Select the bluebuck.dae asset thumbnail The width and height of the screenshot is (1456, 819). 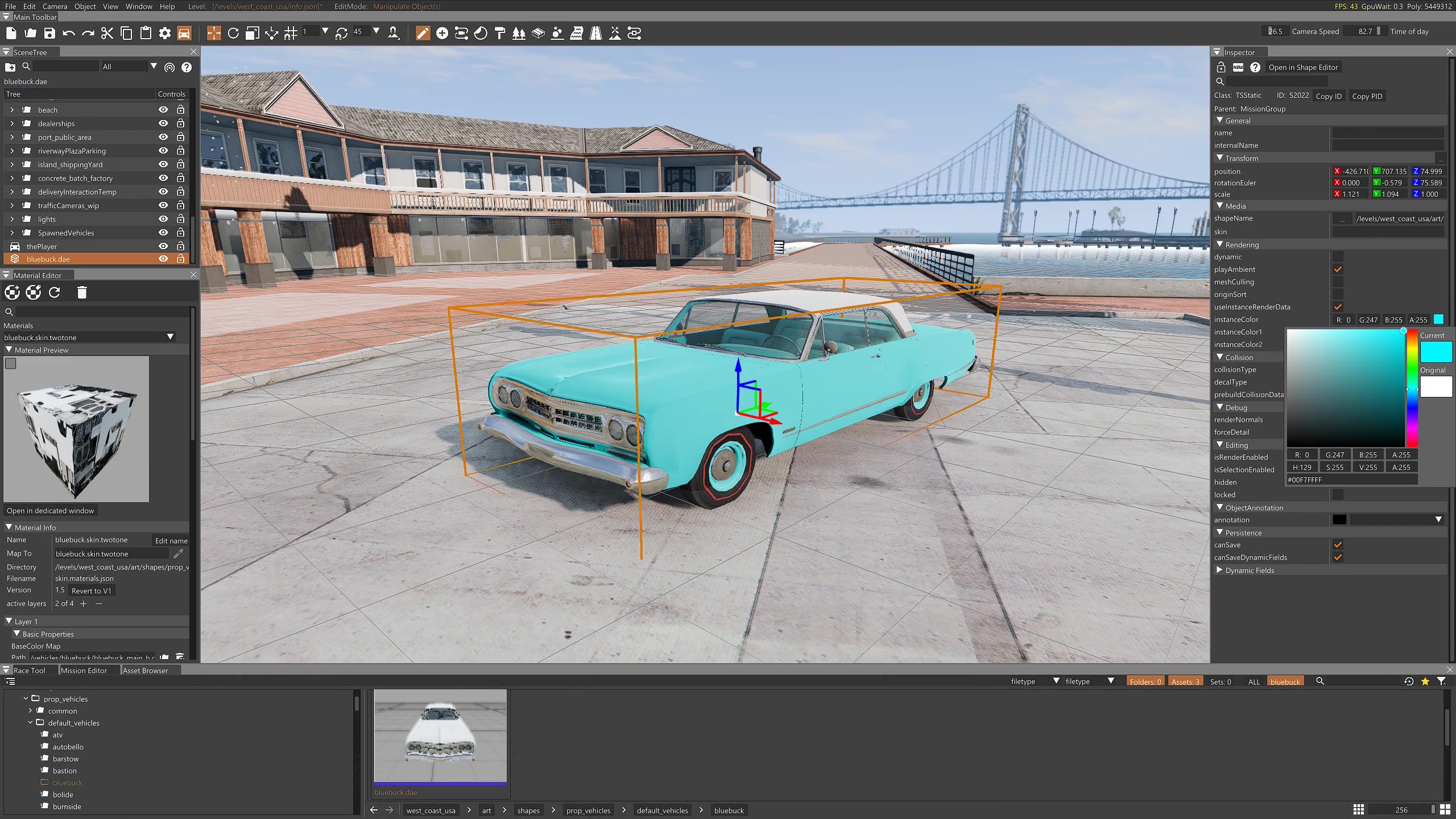(x=440, y=737)
